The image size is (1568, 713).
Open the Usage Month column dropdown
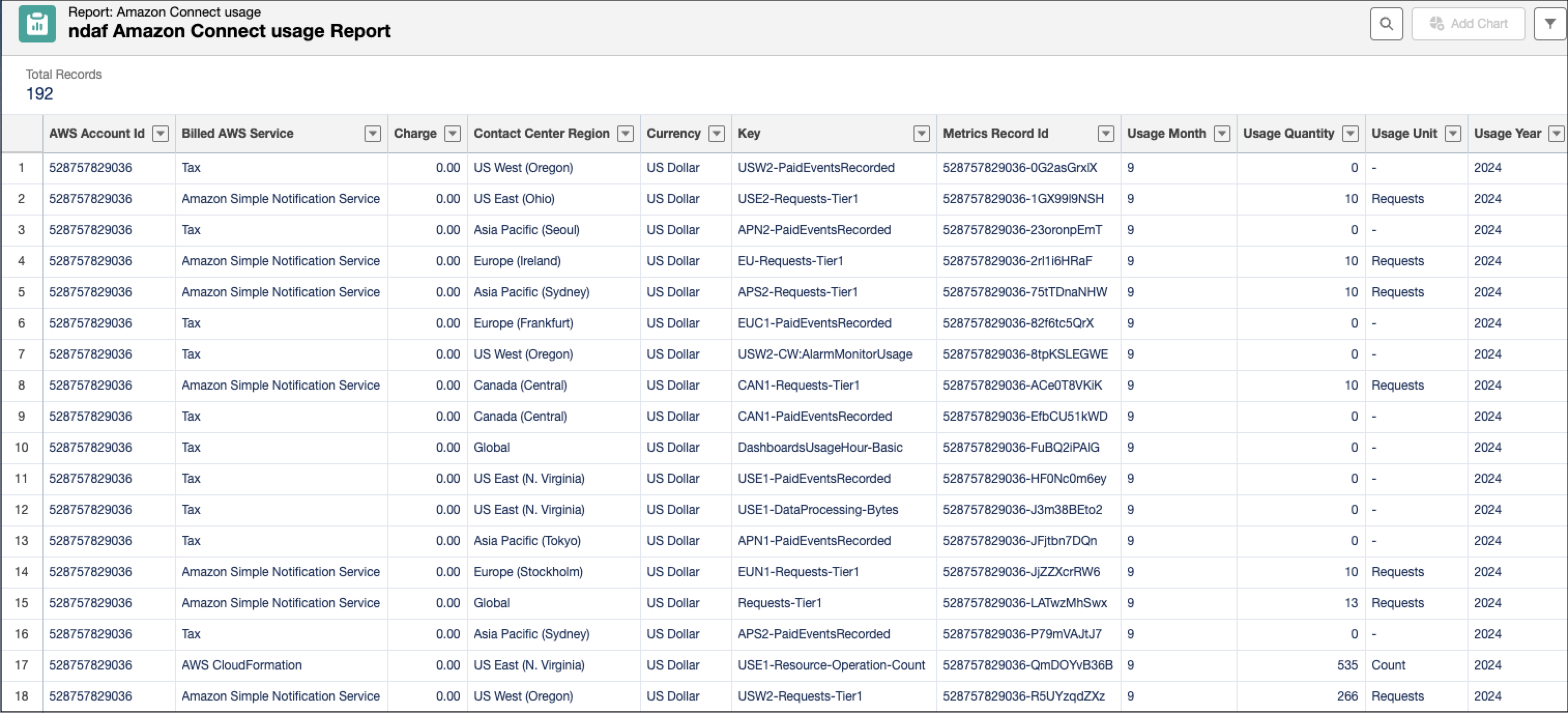[1222, 133]
